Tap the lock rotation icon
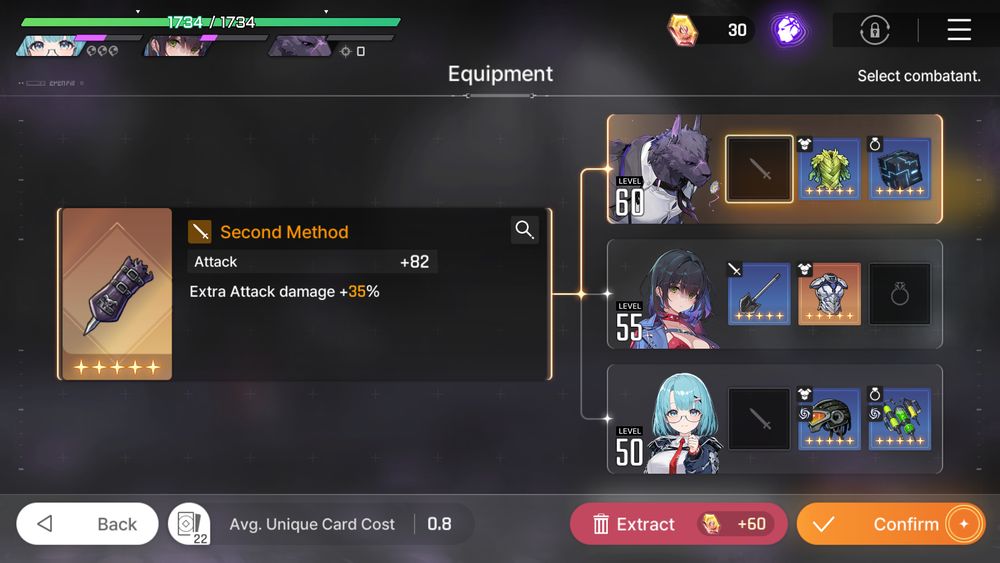This screenshot has width=1000, height=563. tap(874, 30)
